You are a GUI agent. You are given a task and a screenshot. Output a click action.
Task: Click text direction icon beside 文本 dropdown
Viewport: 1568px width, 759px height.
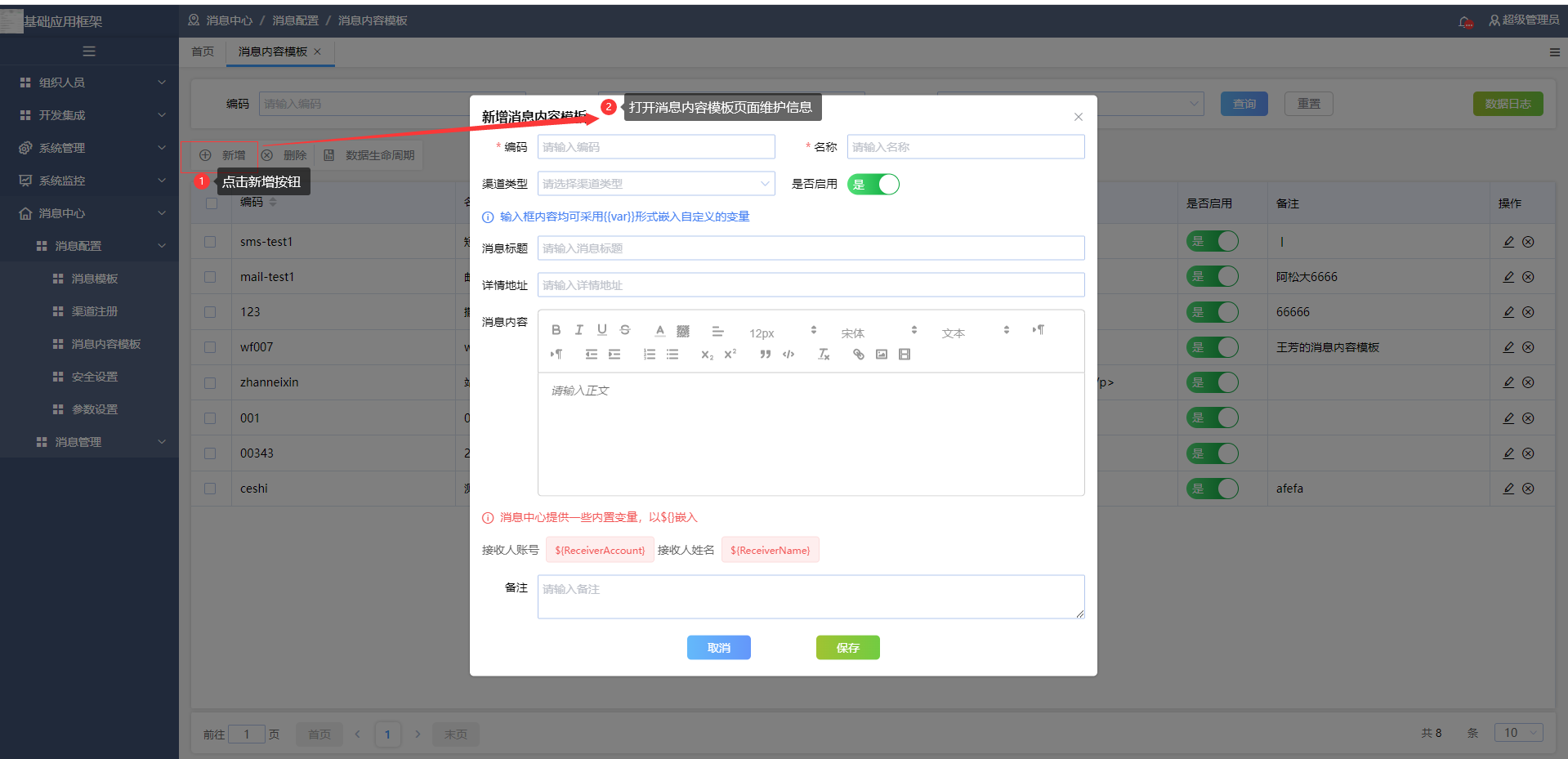click(x=1039, y=330)
